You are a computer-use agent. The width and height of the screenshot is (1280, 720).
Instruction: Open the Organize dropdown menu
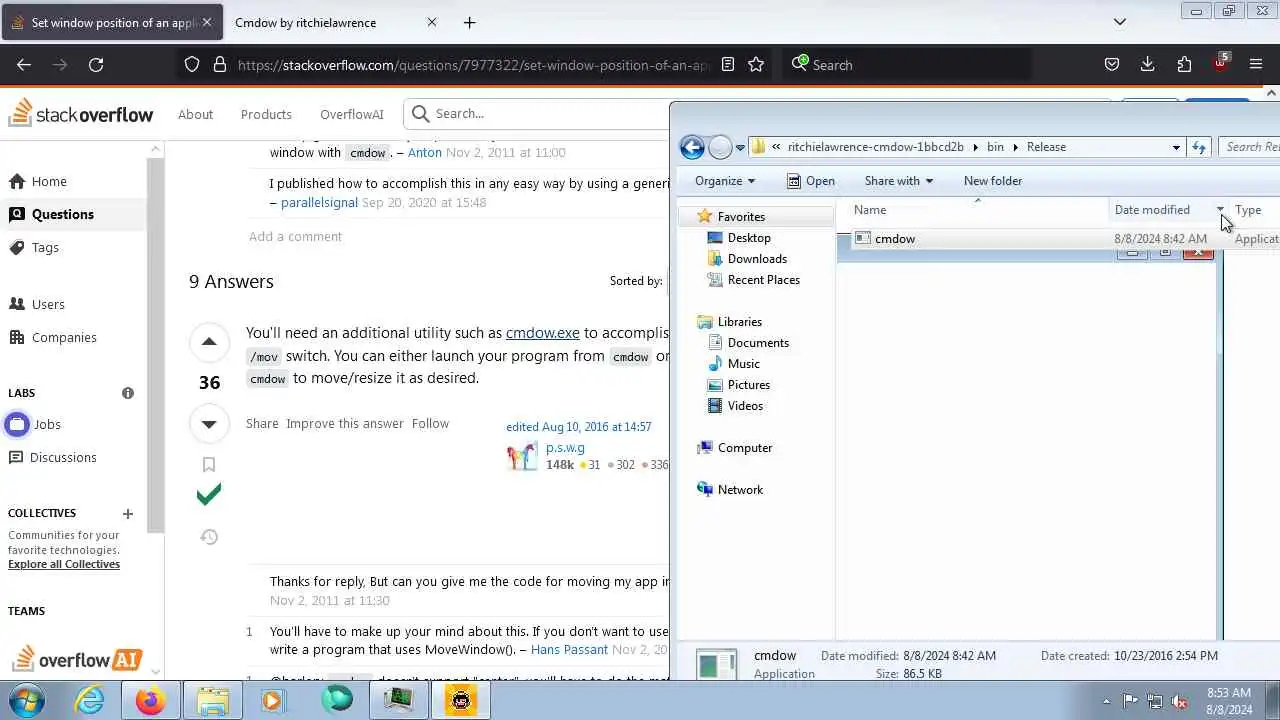pos(725,181)
